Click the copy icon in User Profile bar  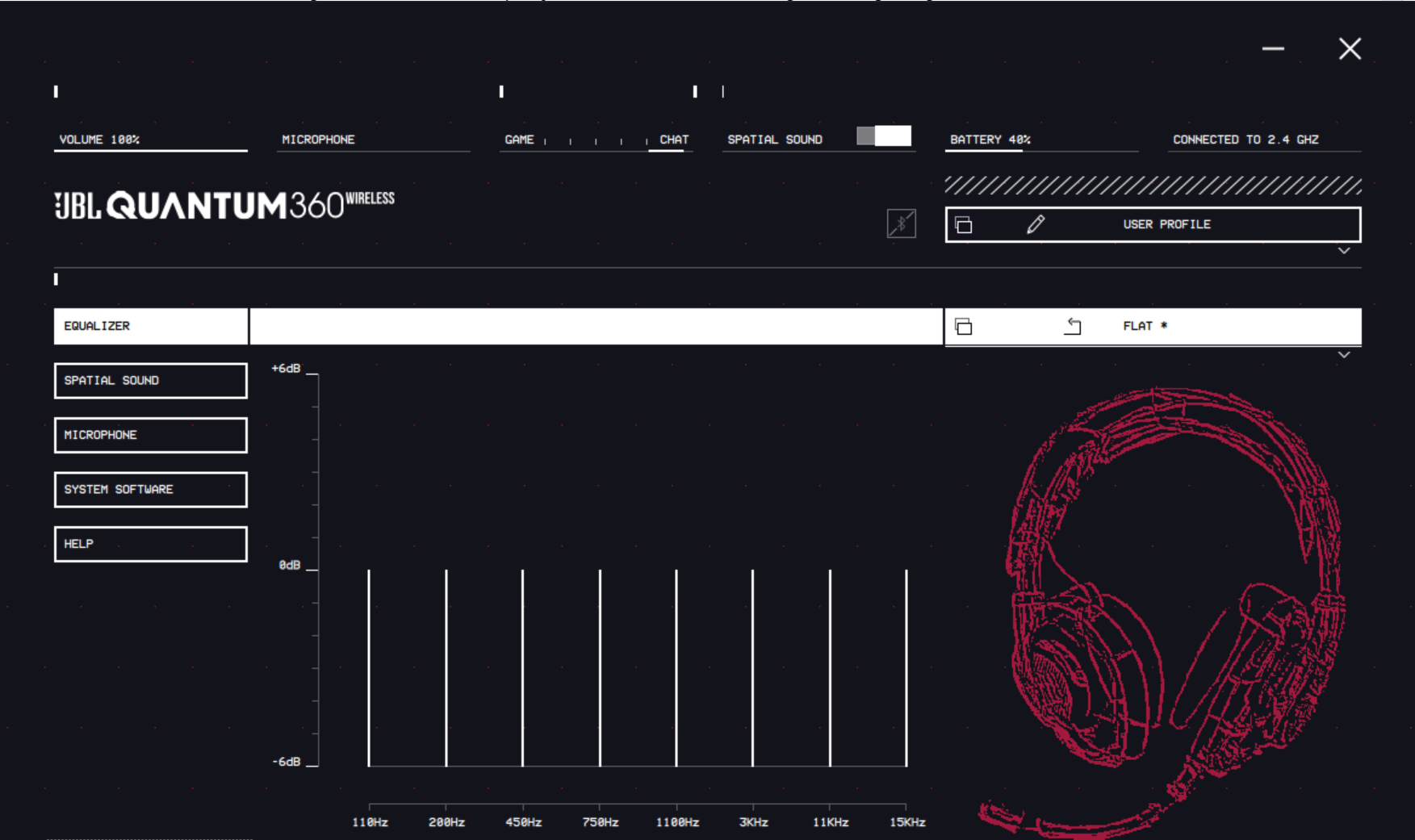click(963, 224)
